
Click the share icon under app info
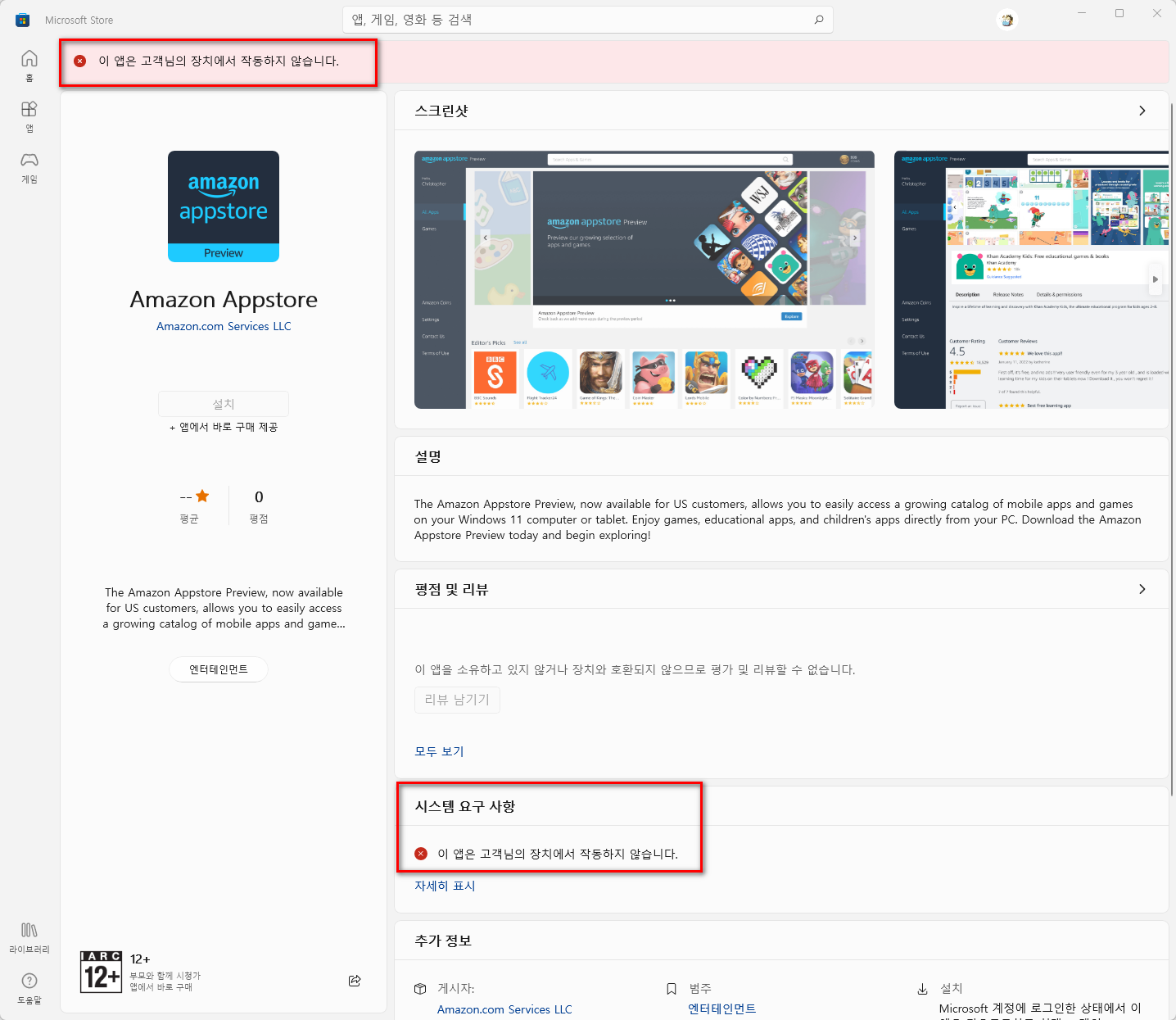[355, 981]
